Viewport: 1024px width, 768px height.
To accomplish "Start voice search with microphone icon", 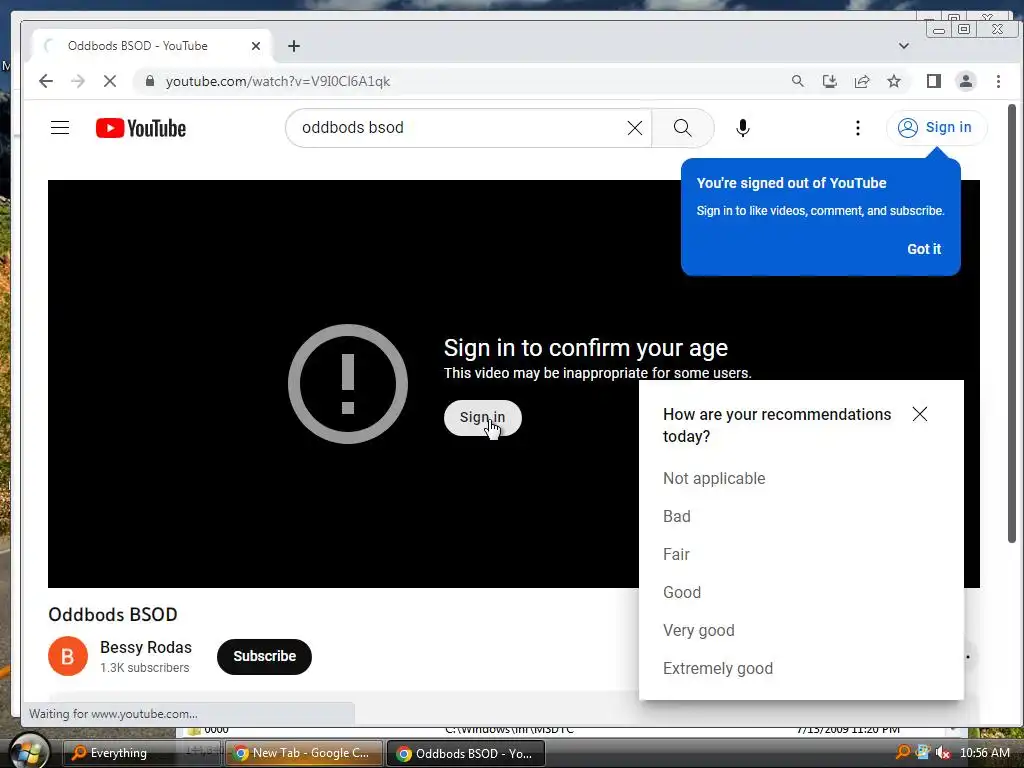I will pos(743,128).
